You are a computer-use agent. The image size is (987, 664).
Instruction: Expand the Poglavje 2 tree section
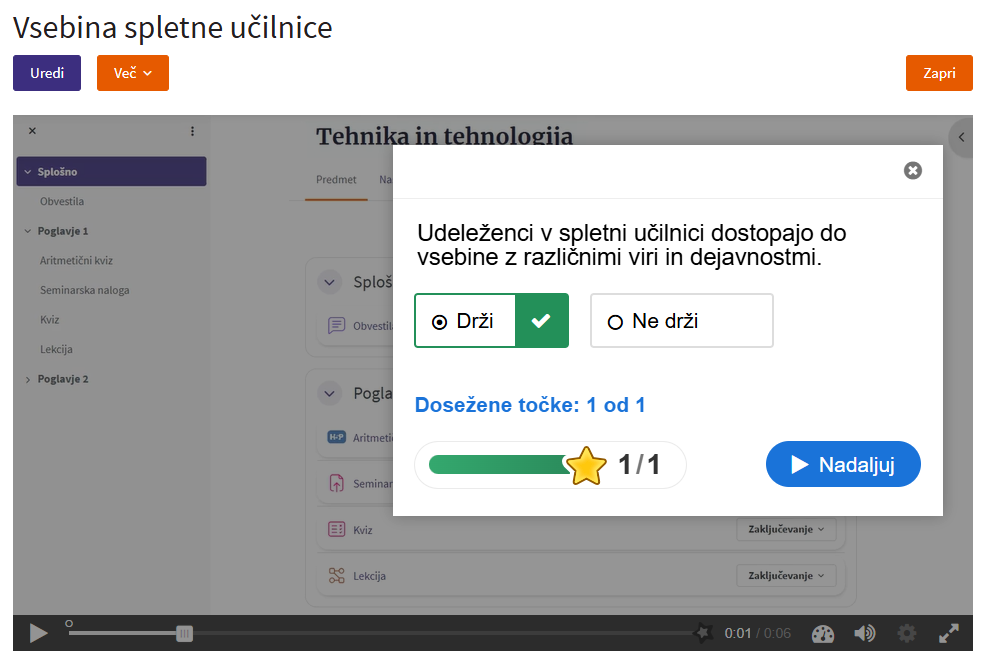point(27,379)
